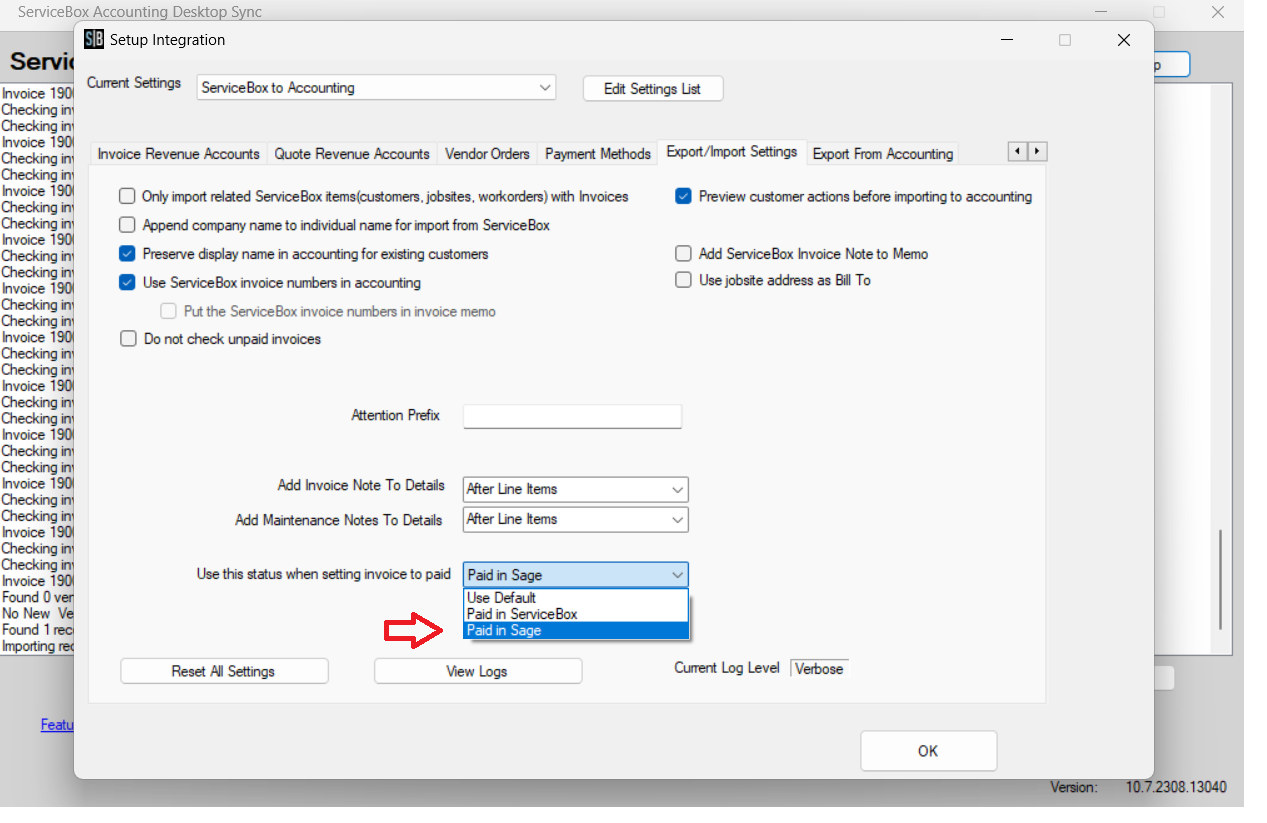Check Put the ServiceBox invoice numbers in invoice memo

coord(168,312)
